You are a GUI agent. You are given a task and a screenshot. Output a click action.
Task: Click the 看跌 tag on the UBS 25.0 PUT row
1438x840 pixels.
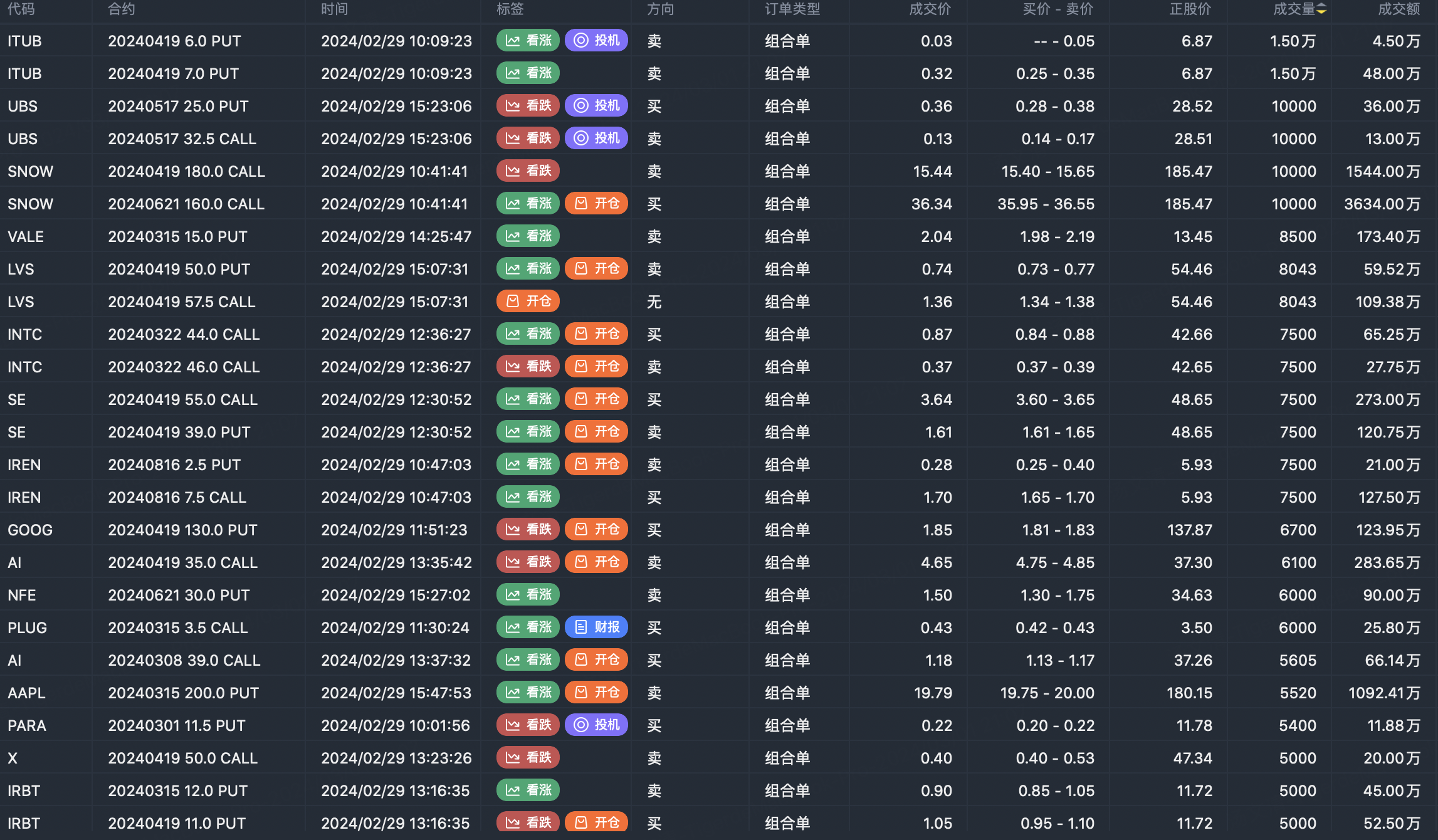(528, 106)
